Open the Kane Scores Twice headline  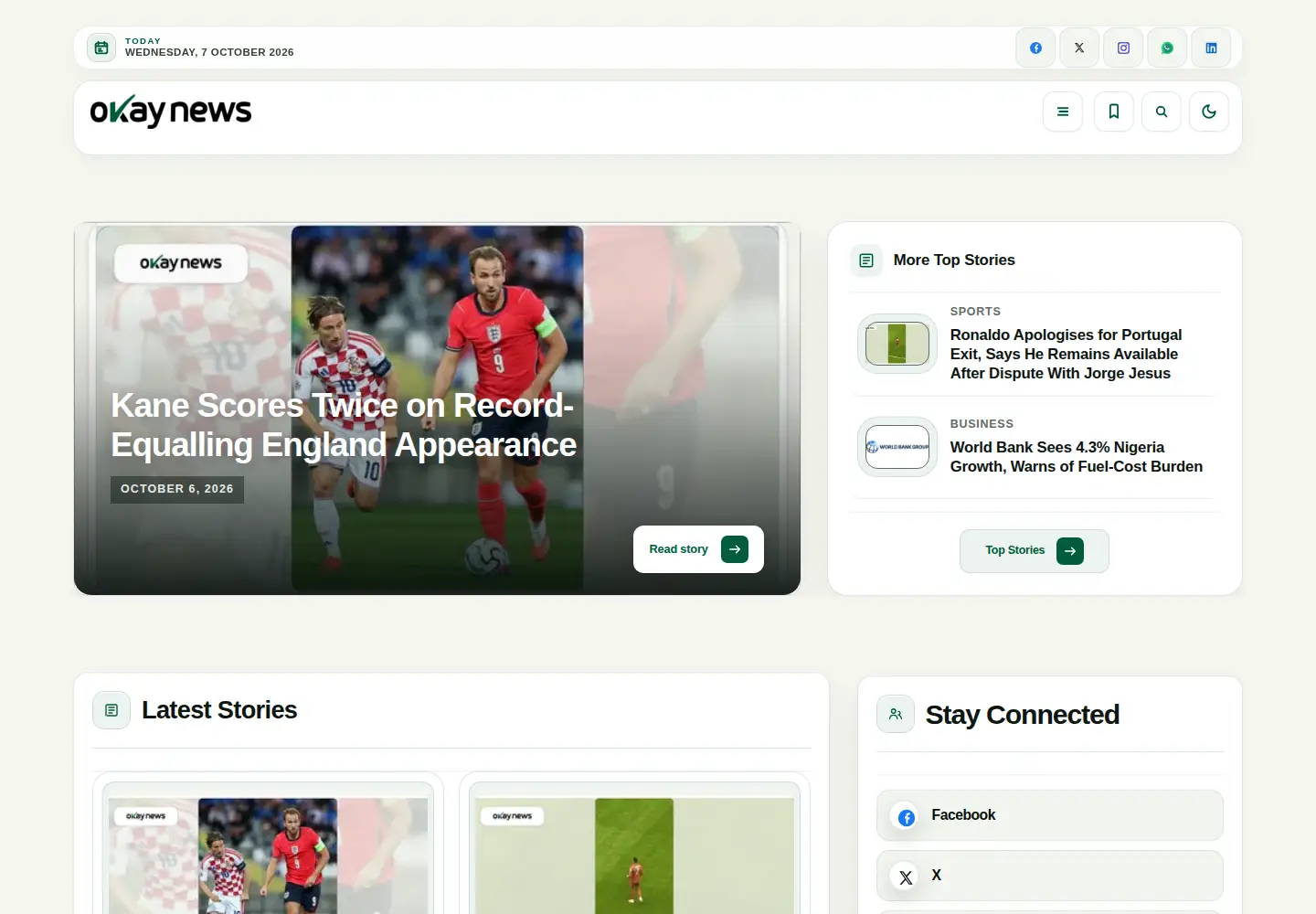pyautogui.click(x=344, y=425)
